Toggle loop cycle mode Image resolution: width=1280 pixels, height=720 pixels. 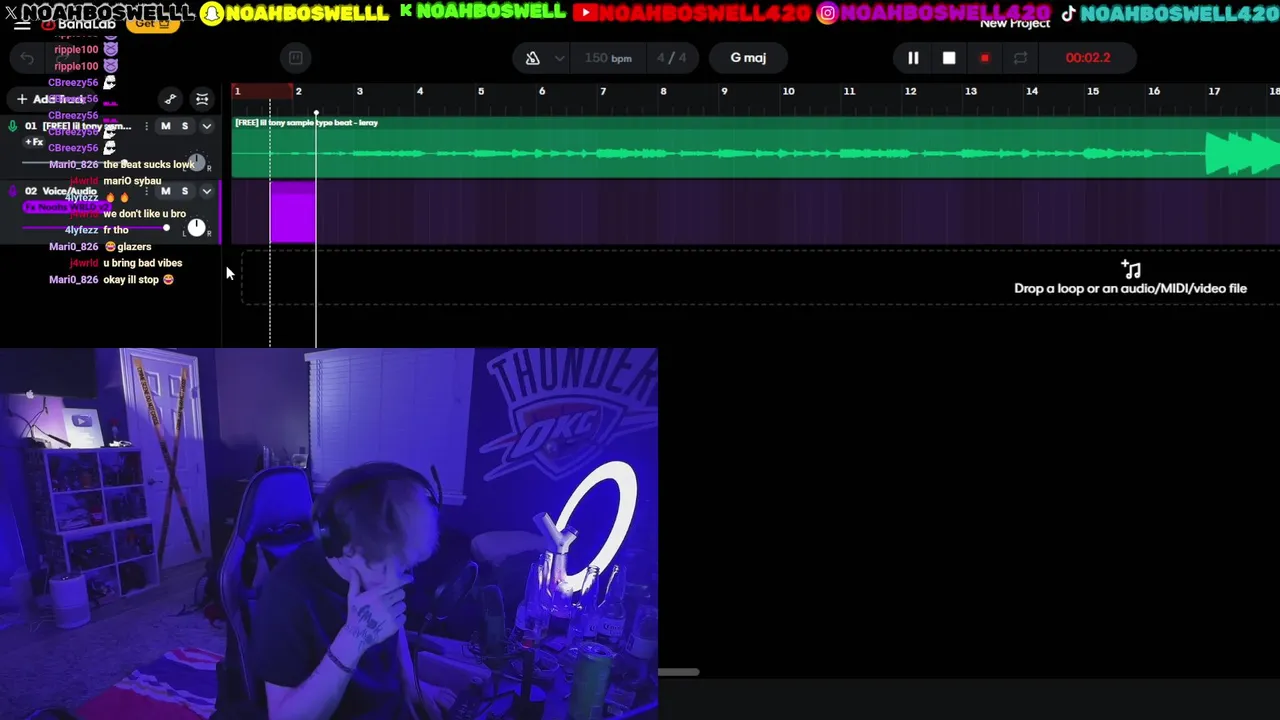point(1020,58)
